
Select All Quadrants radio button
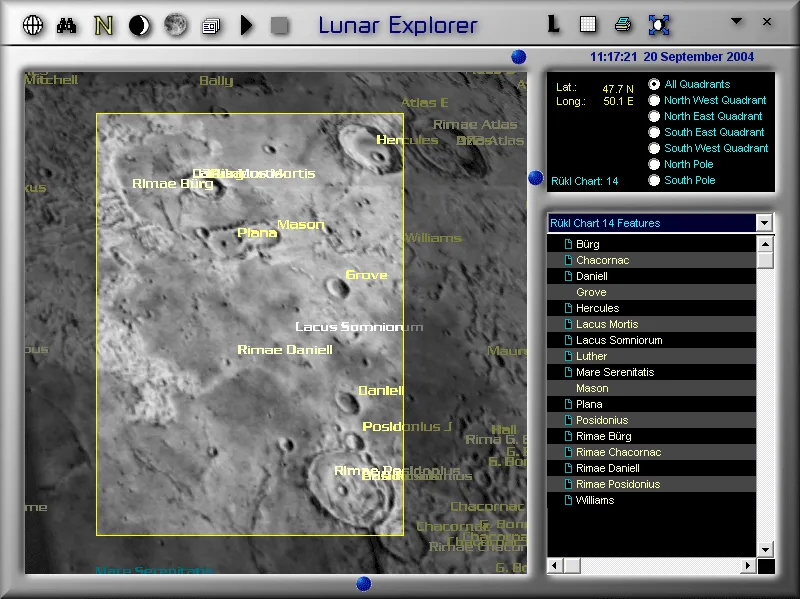tap(654, 84)
